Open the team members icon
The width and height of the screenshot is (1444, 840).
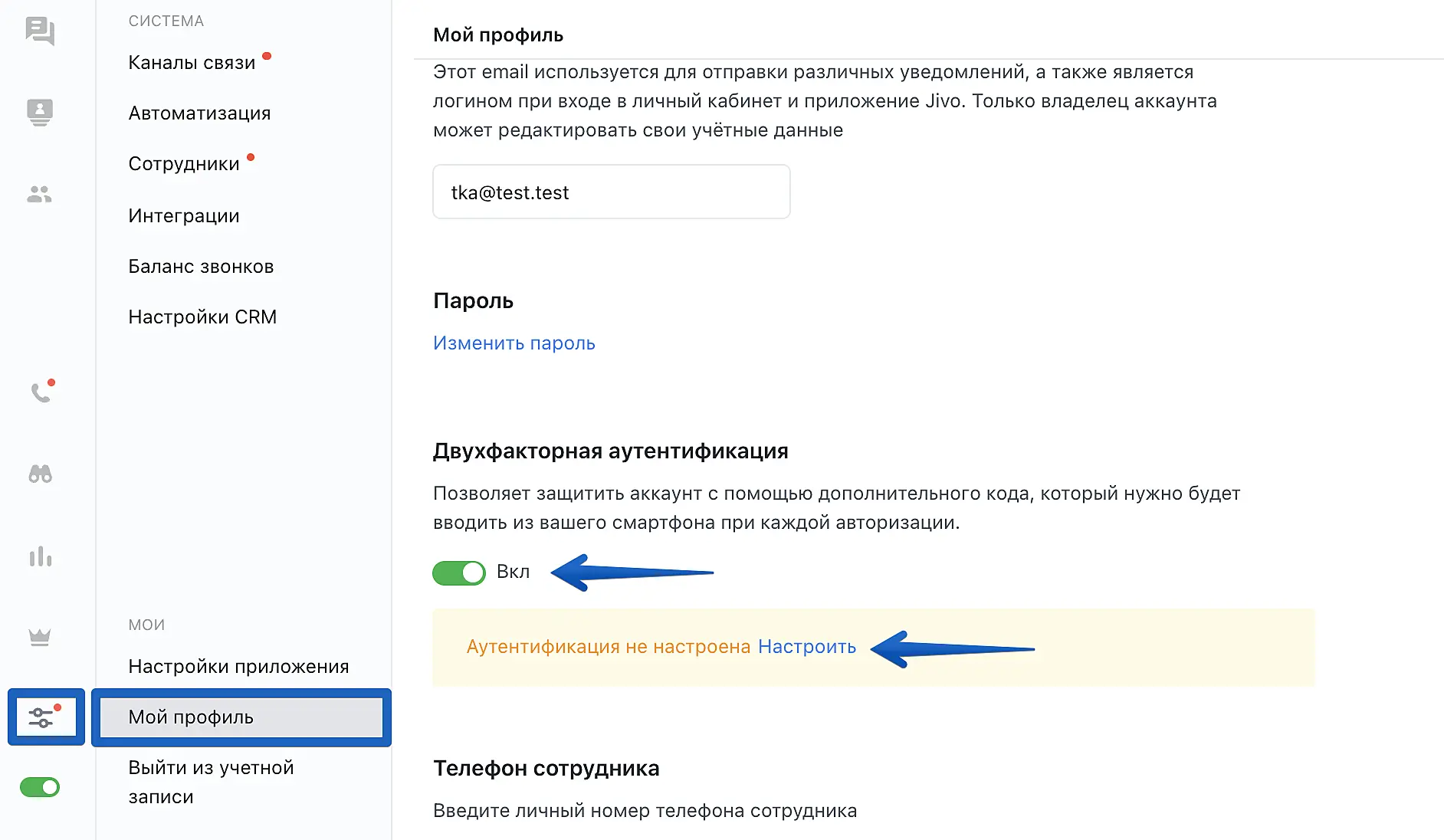[x=40, y=195]
